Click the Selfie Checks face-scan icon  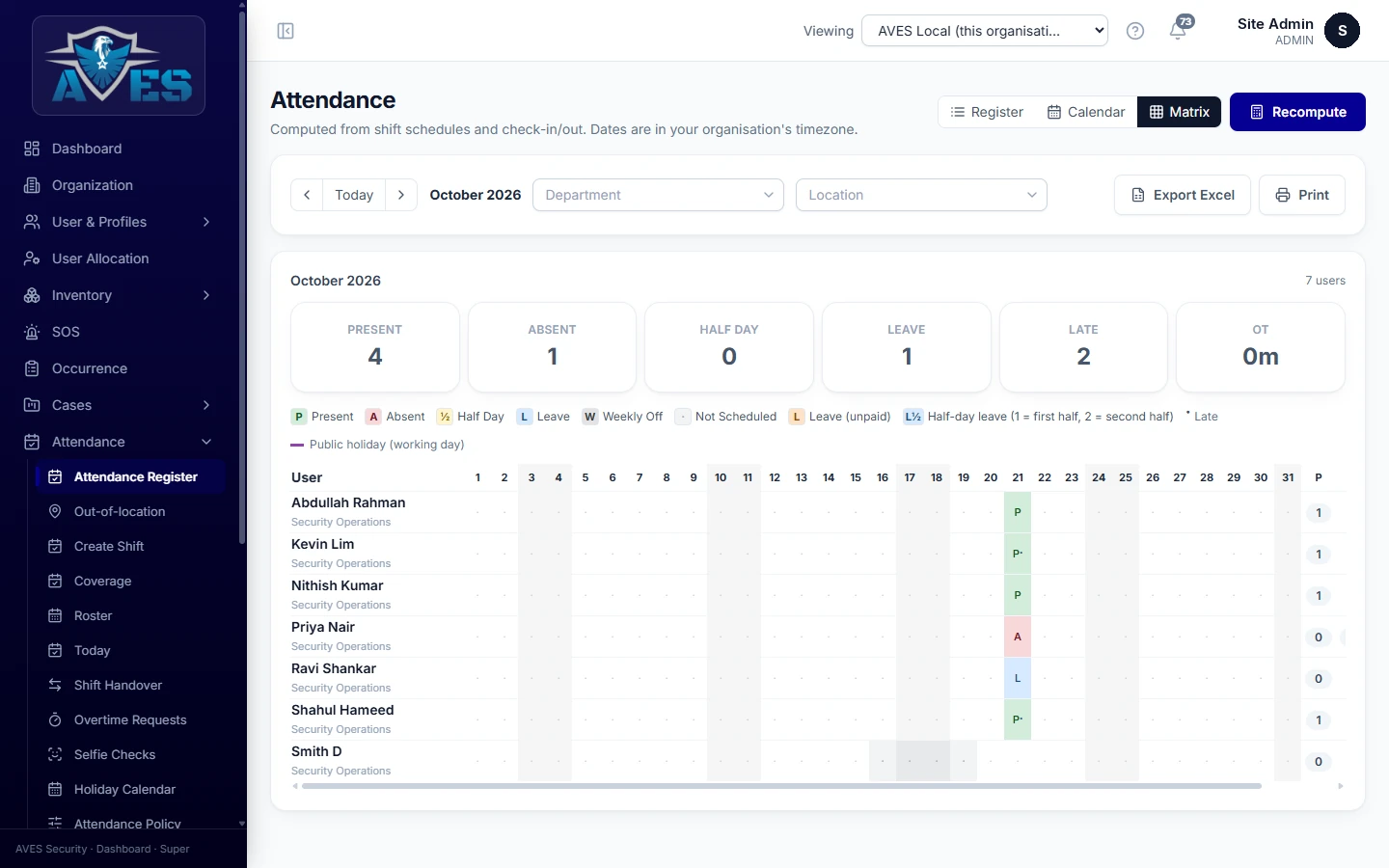[x=55, y=754]
